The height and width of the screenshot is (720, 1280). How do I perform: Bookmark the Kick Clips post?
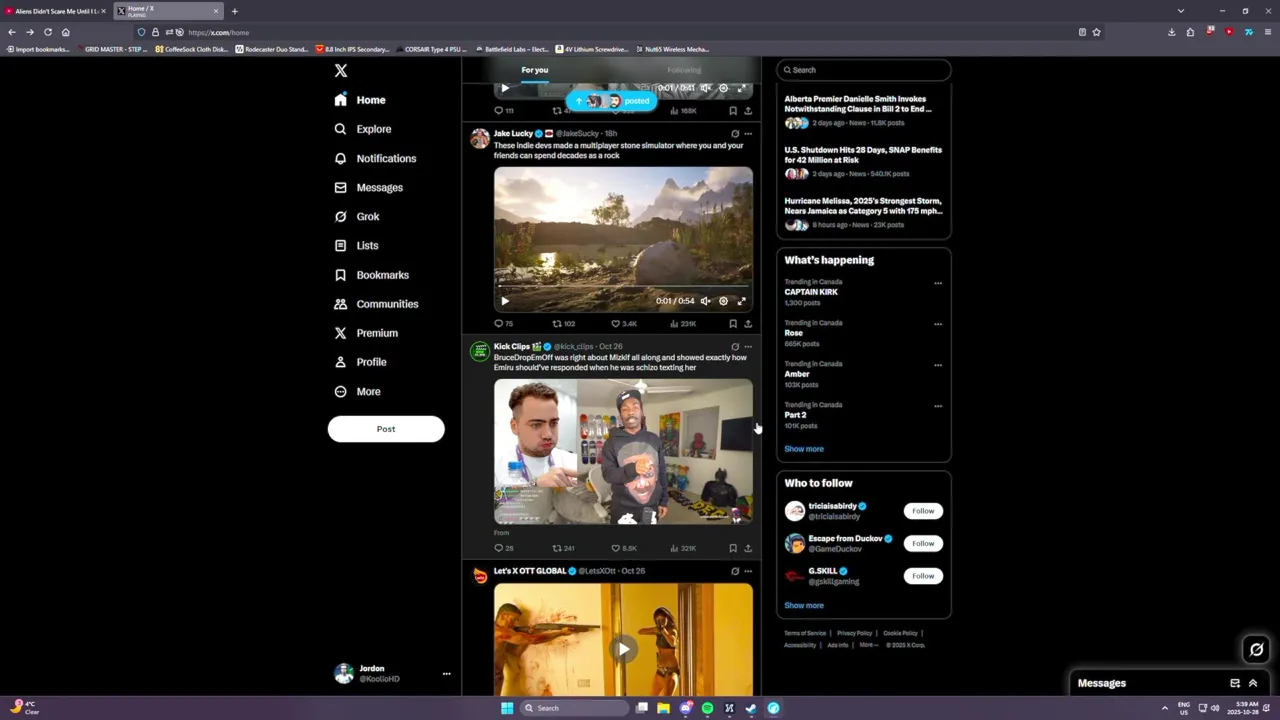pos(733,548)
